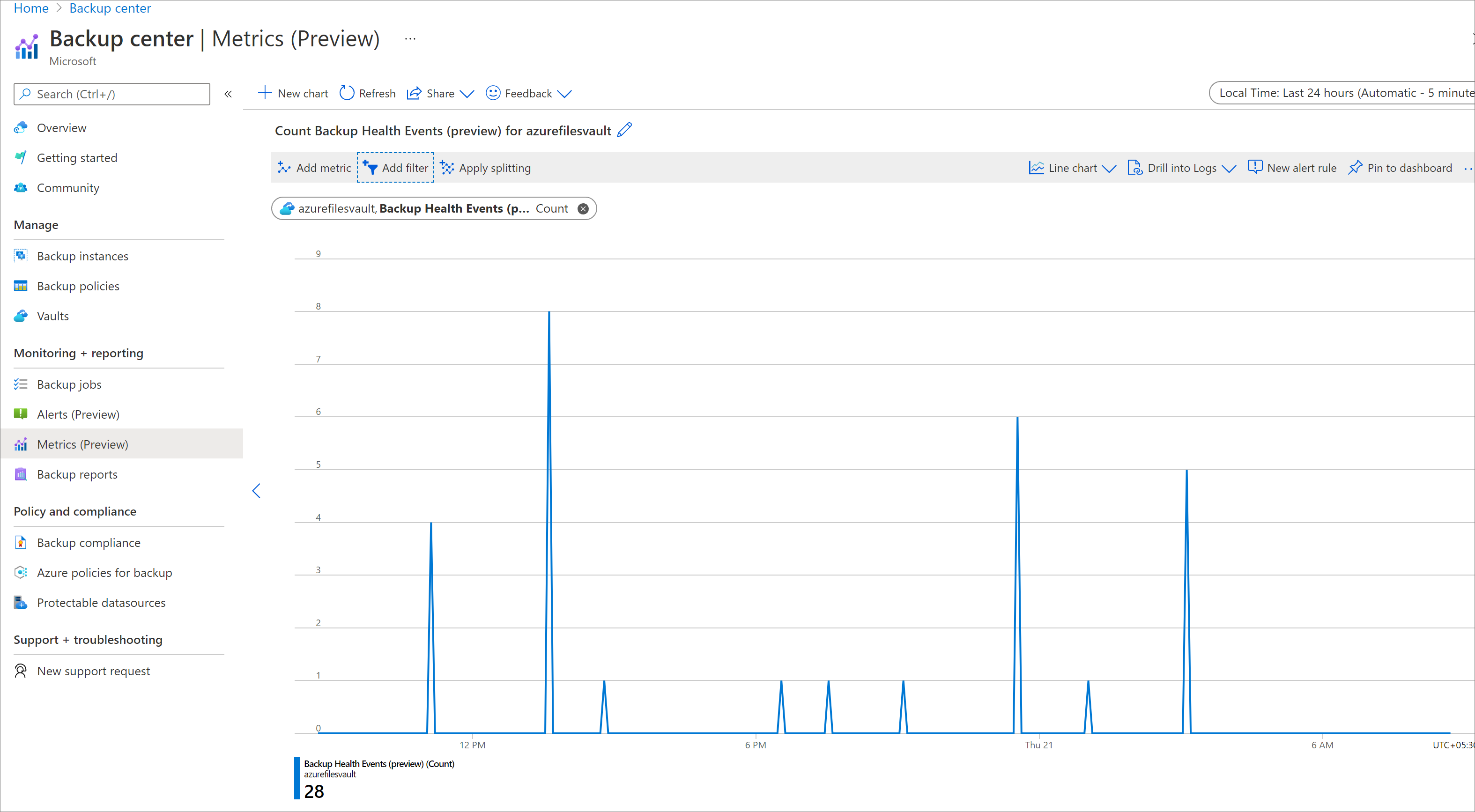Viewport: 1475px width, 812px height.
Task: Click the Metrics (Preview) sidebar item
Action: point(82,443)
